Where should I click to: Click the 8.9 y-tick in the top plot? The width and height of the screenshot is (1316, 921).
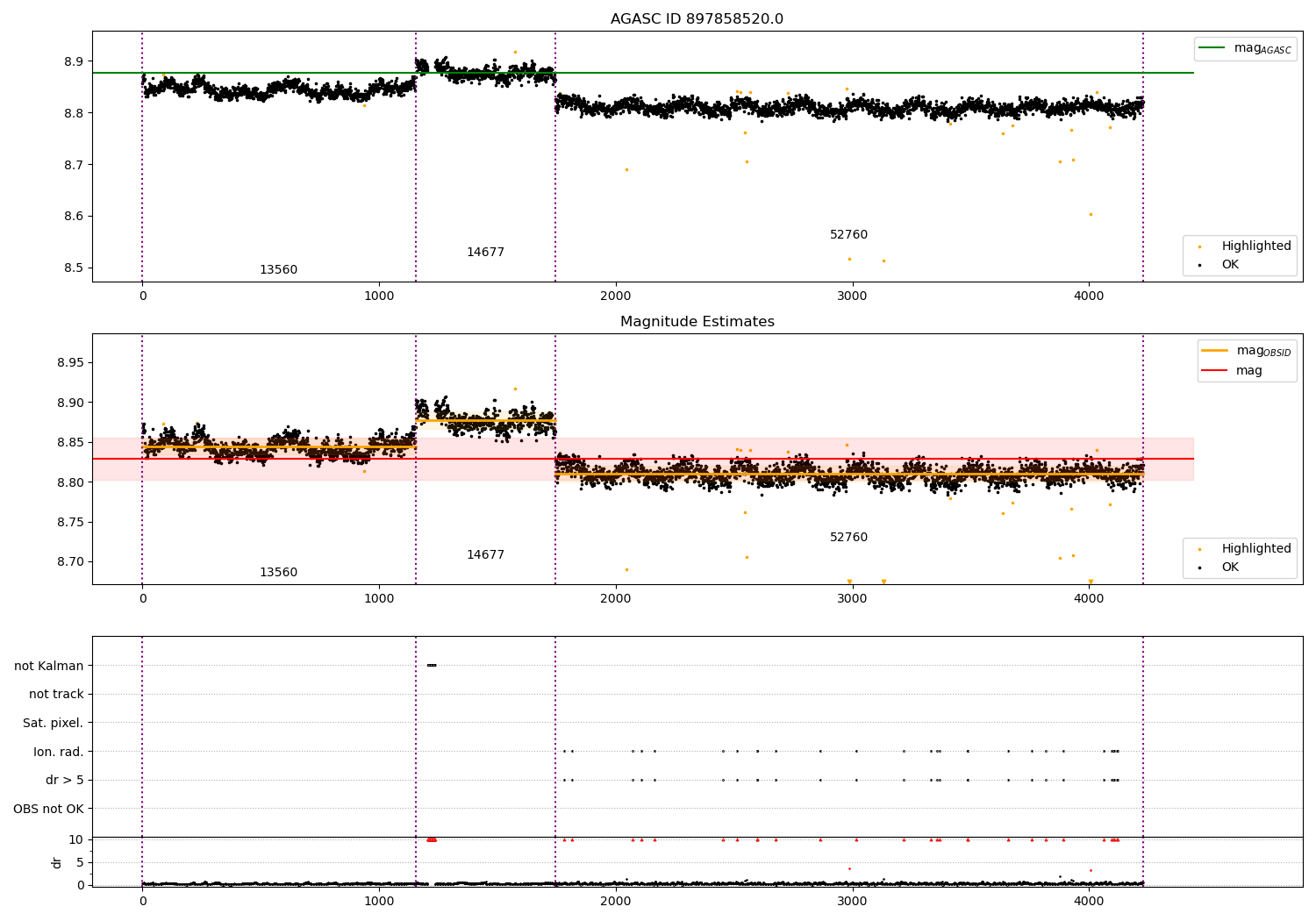(x=74, y=62)
